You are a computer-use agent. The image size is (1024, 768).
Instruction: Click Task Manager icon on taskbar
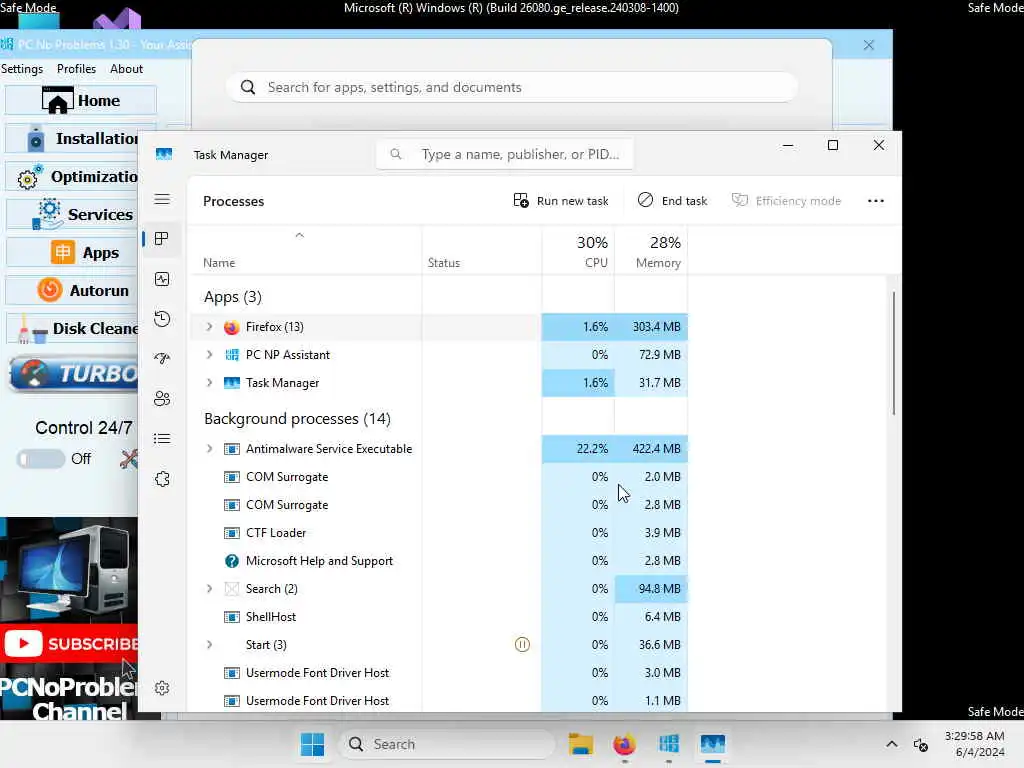pos(712,744)
